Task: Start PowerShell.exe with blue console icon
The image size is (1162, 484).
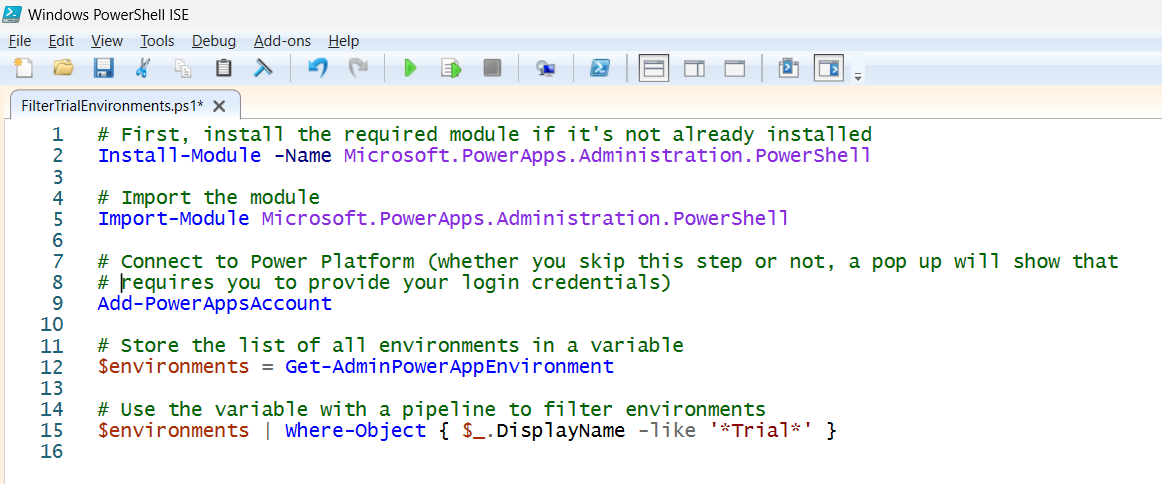Action: [600, 68]
